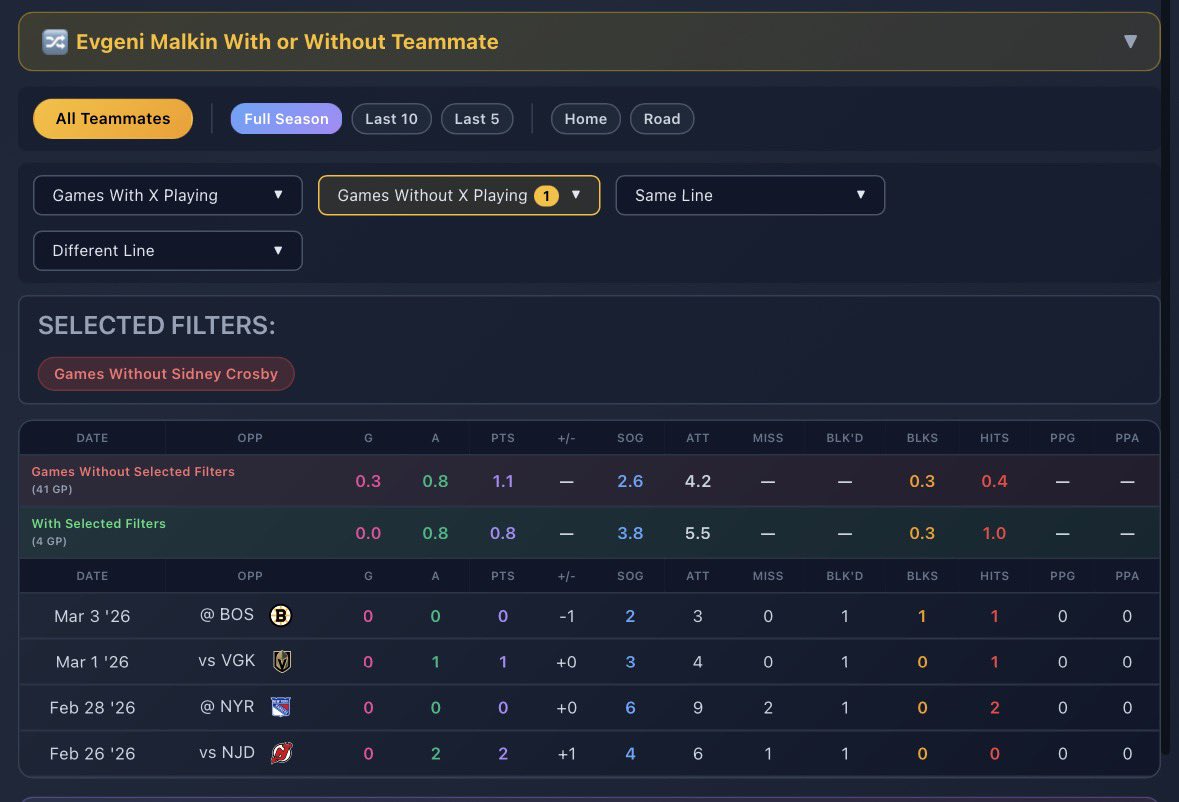
Task: Click the -1 plus/minus for Mar 3 game
Action: pos(566,616)
